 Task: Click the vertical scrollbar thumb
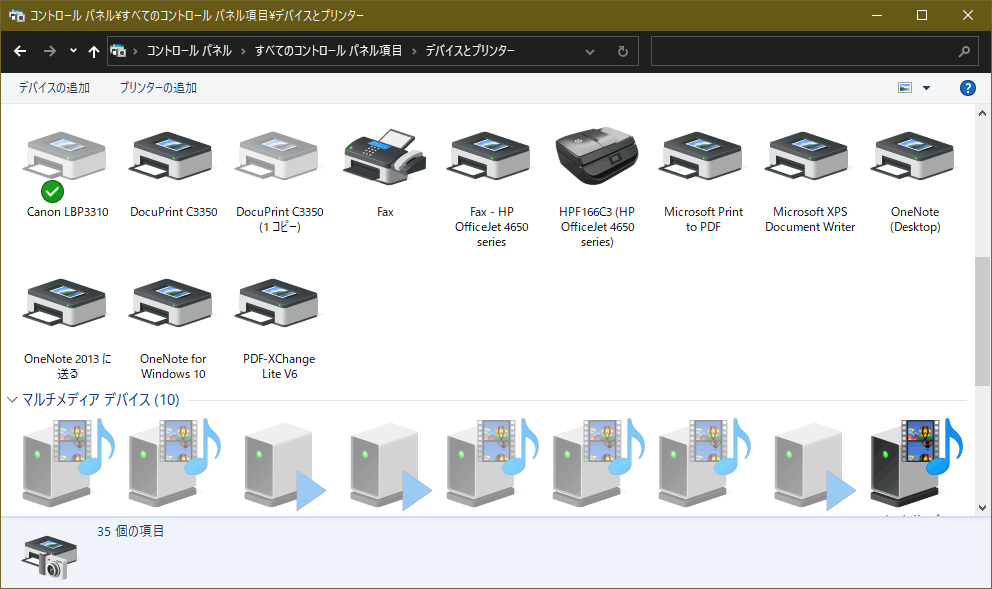pyautogui.click(x=982, y=320)
